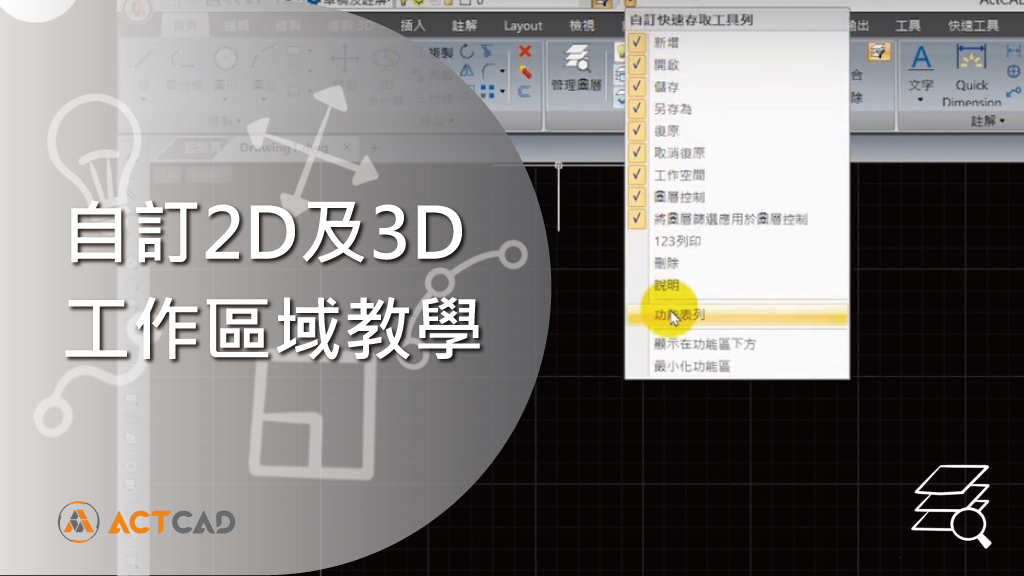This screenshot has width=1024, height=576.
Task: Select the 線 line tool
Action: [x=144, y=69]
